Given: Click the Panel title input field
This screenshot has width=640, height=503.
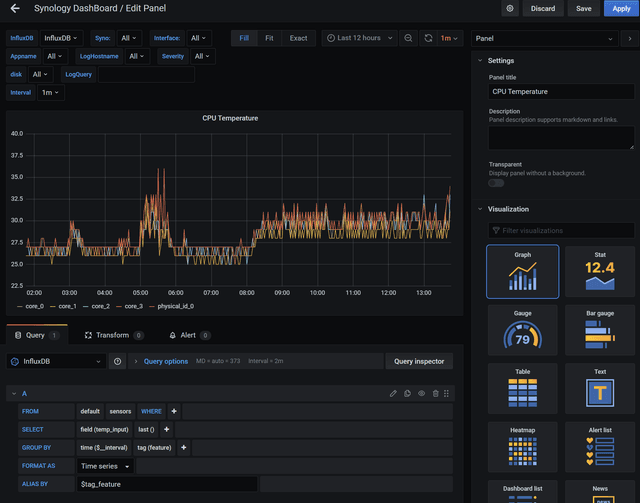Looking at the screenshot, I should point(561,91).
